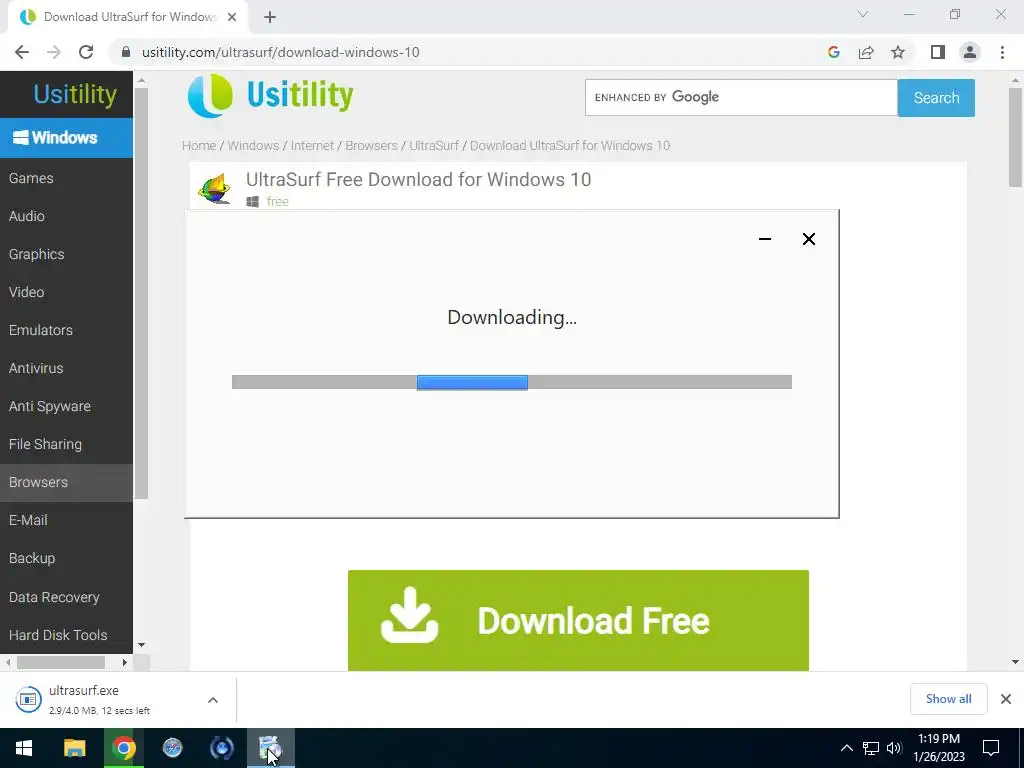
Task: Open the Windows Start menu
Action: (x=24, y=748)
